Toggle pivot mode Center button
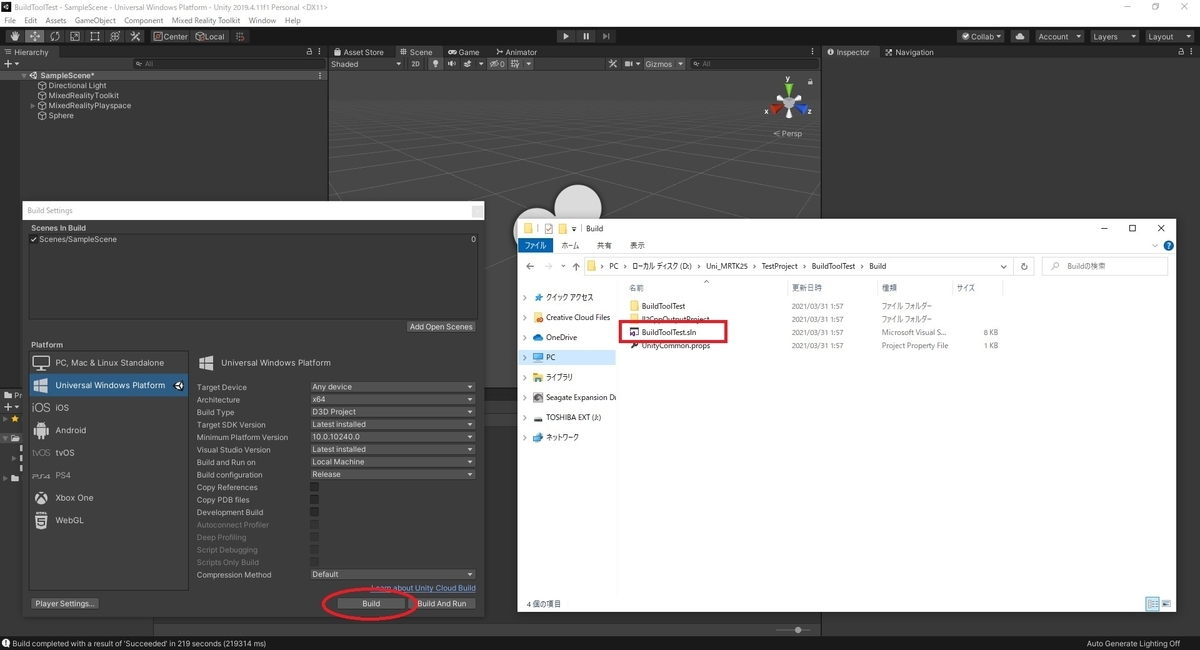1200x650 pixels. pyautogui.click(x=170, y=36)
